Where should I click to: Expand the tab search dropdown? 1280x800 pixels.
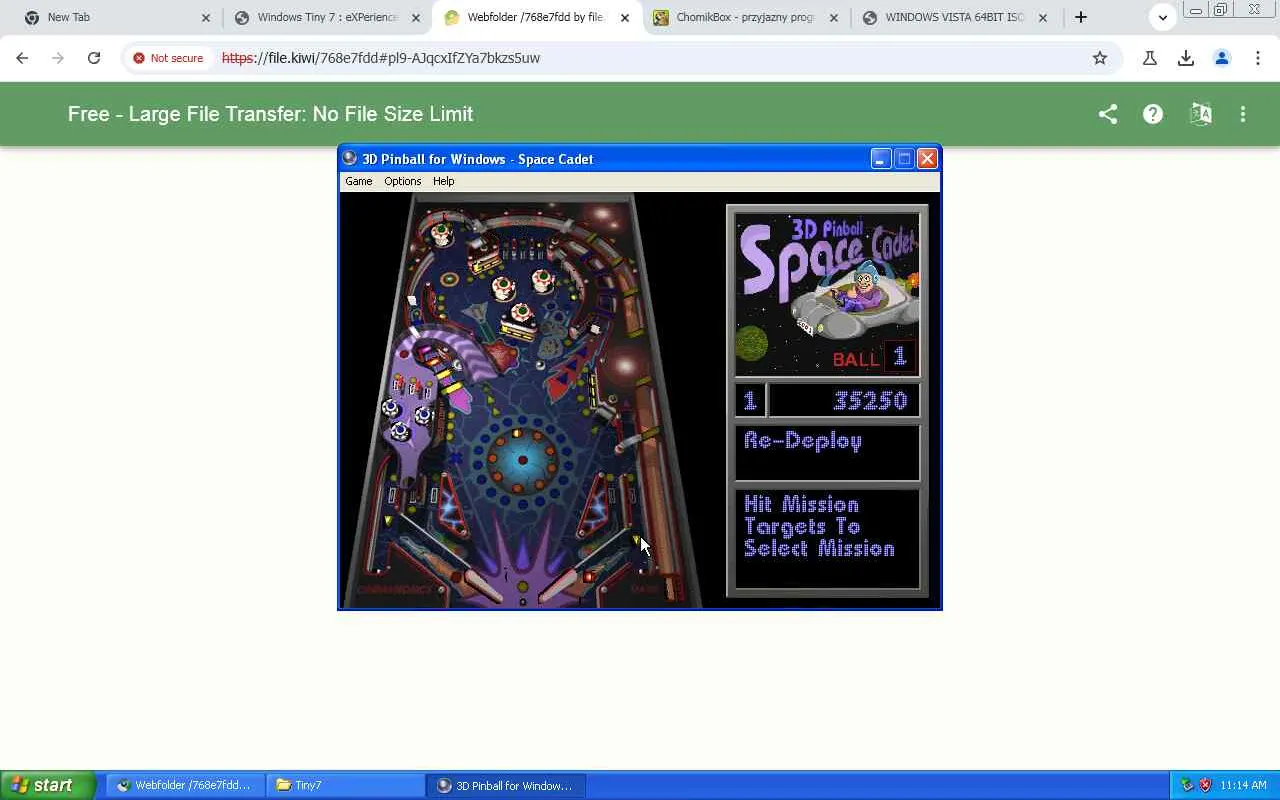[1163, 17]
